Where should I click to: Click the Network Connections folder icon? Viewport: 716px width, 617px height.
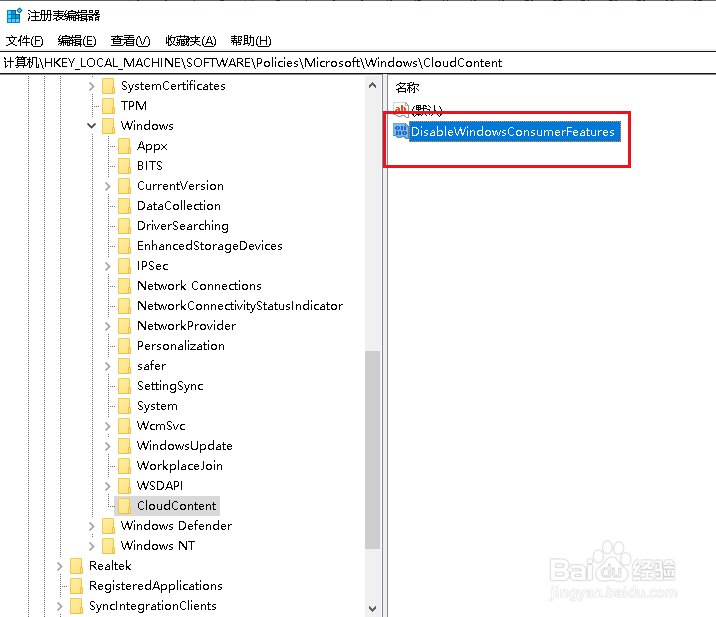click(x=124, y=286)
